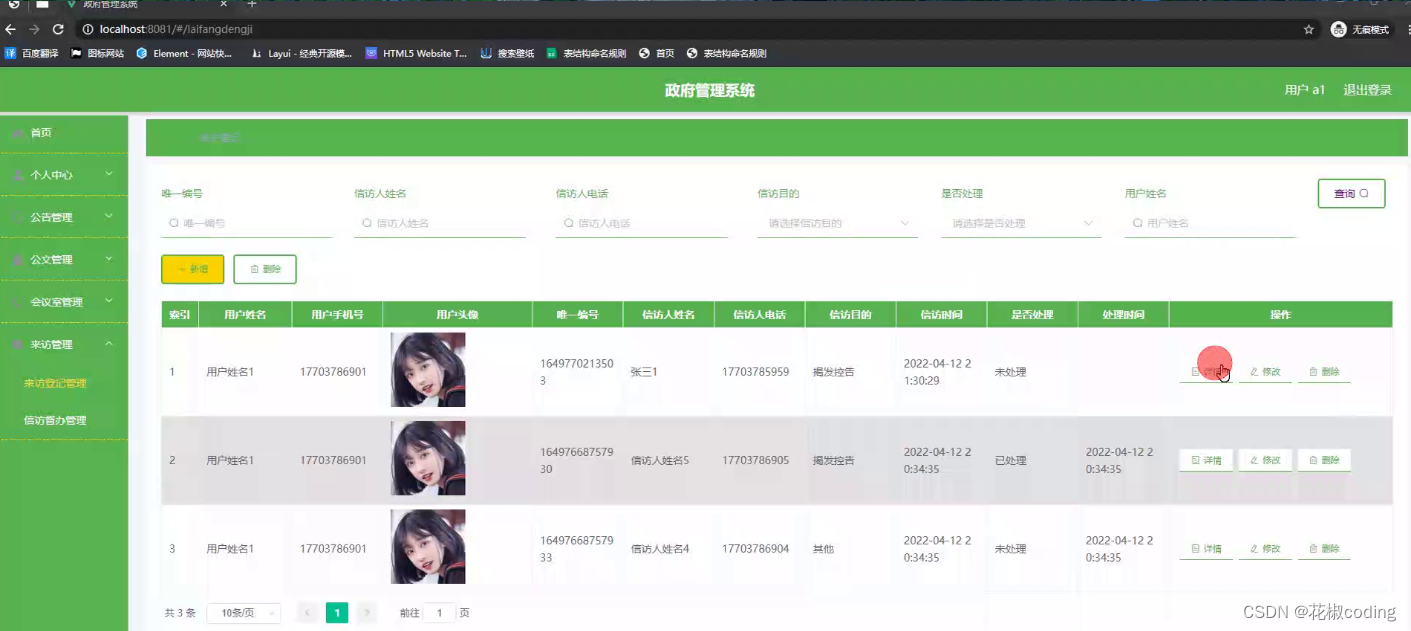Viewport: 1411px width, 631px height.
Task: Click the top 删除 batch delete icon
Action: [264, 269]
